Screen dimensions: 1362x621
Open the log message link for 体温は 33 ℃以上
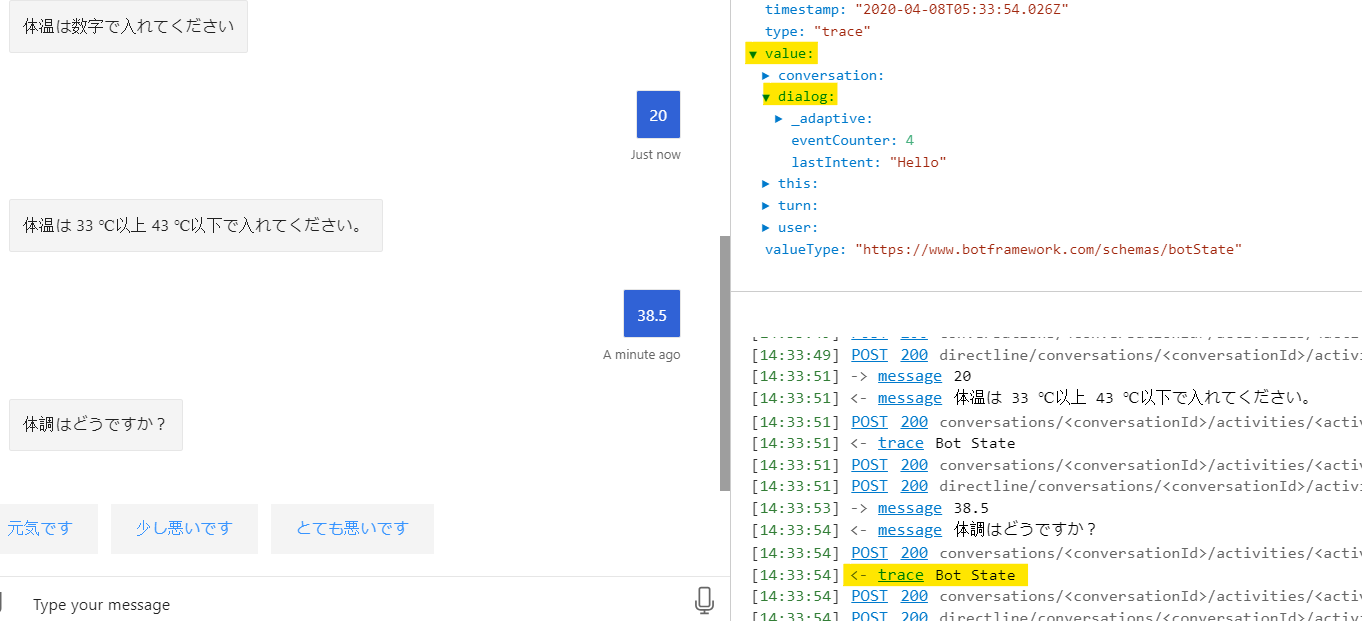click(x=910, y=399)
